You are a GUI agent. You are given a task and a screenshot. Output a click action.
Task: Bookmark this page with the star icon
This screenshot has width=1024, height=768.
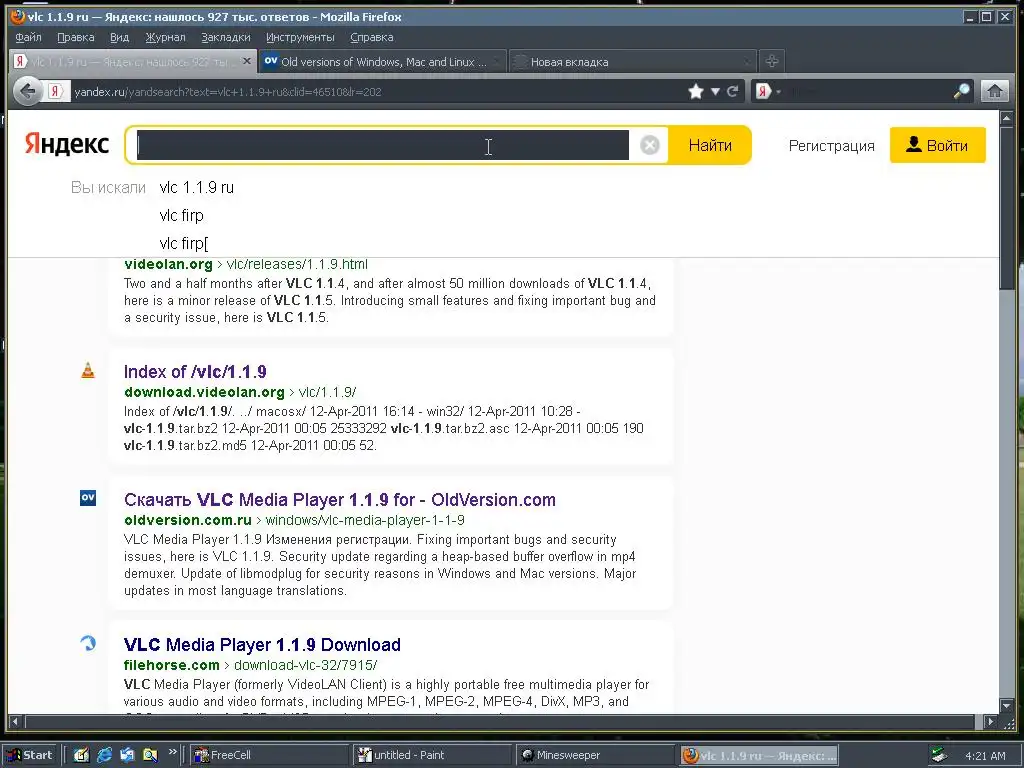tap(696, 91)
